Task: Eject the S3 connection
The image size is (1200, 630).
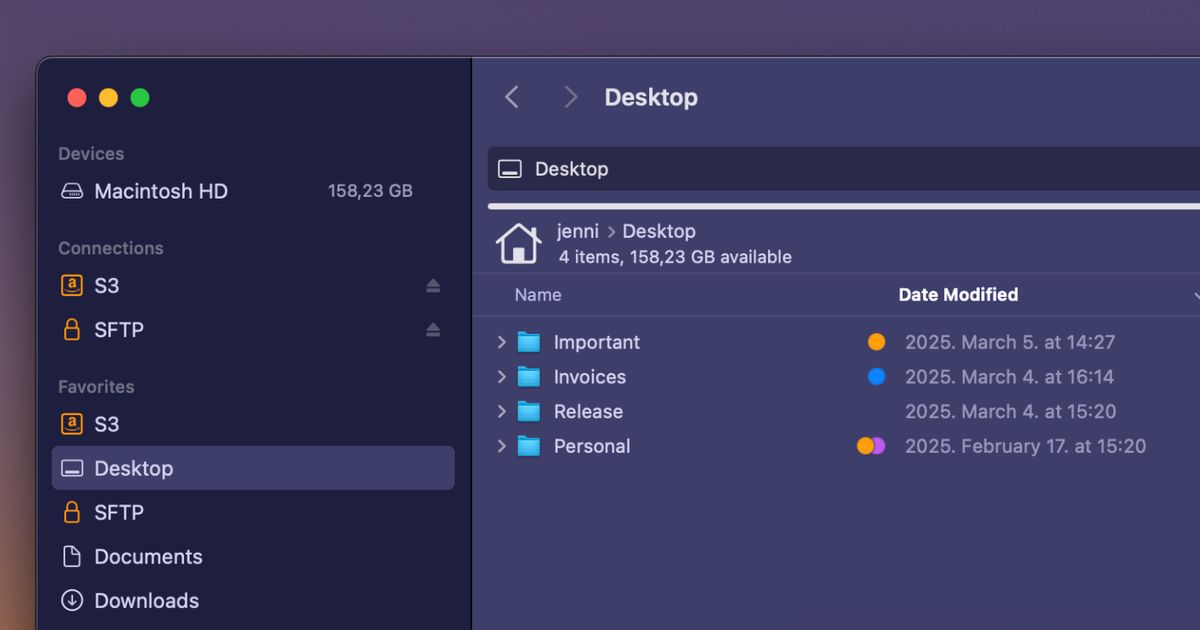Action: pyautogui.click(x=433, y=286)
